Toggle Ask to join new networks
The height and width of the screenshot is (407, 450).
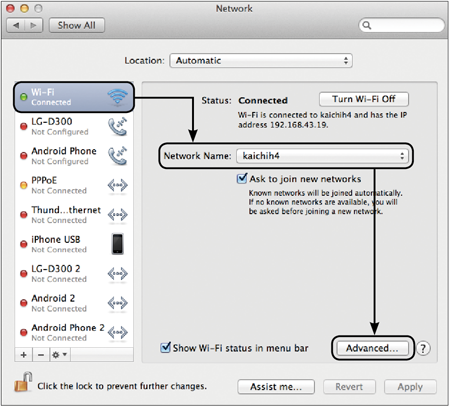pos(242,179)
